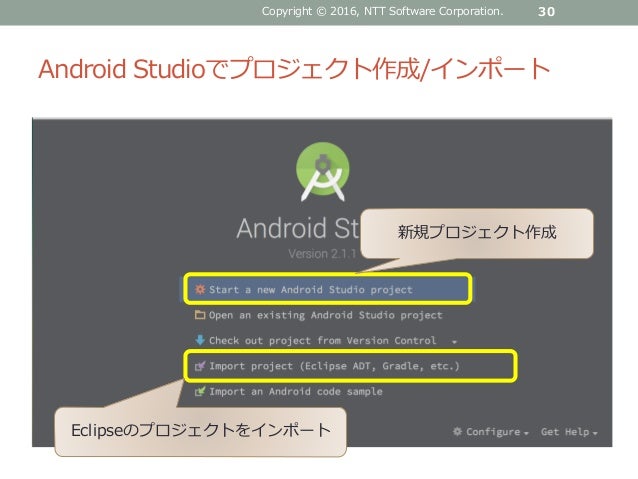Click the Import project icon
Screen dimensions: 638x479
click(x=200, y=366)
